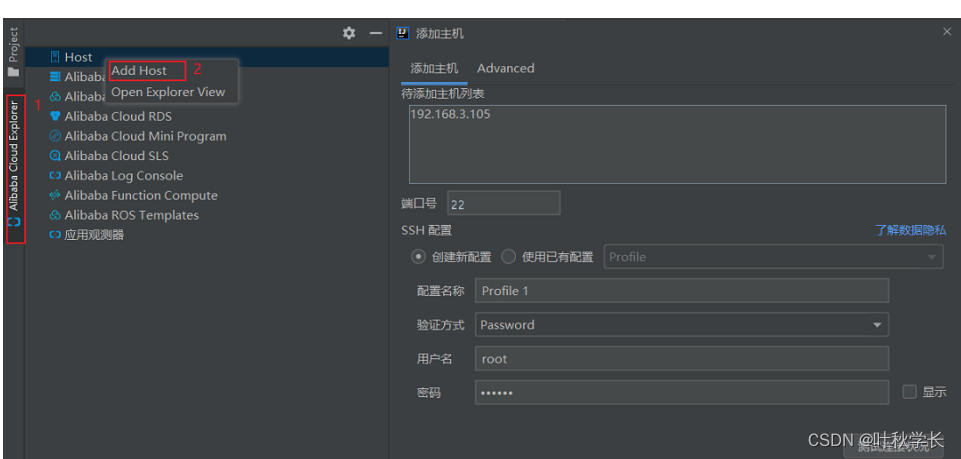This screenshot has height=459, width=961.
Task: Select Alibaba Function Compute node
Action: point(141,195)
